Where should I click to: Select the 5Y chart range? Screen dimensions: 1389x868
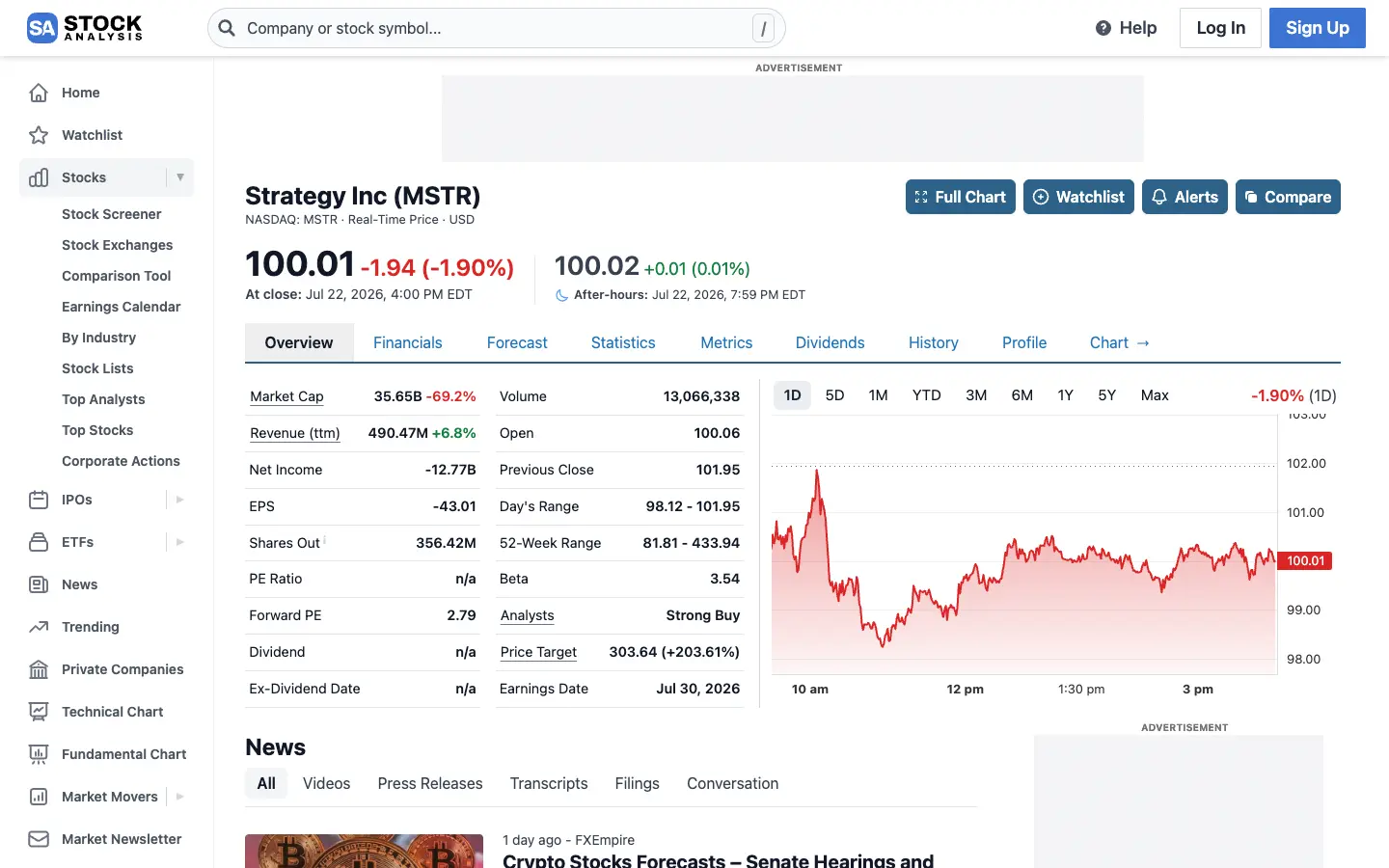1107,395
